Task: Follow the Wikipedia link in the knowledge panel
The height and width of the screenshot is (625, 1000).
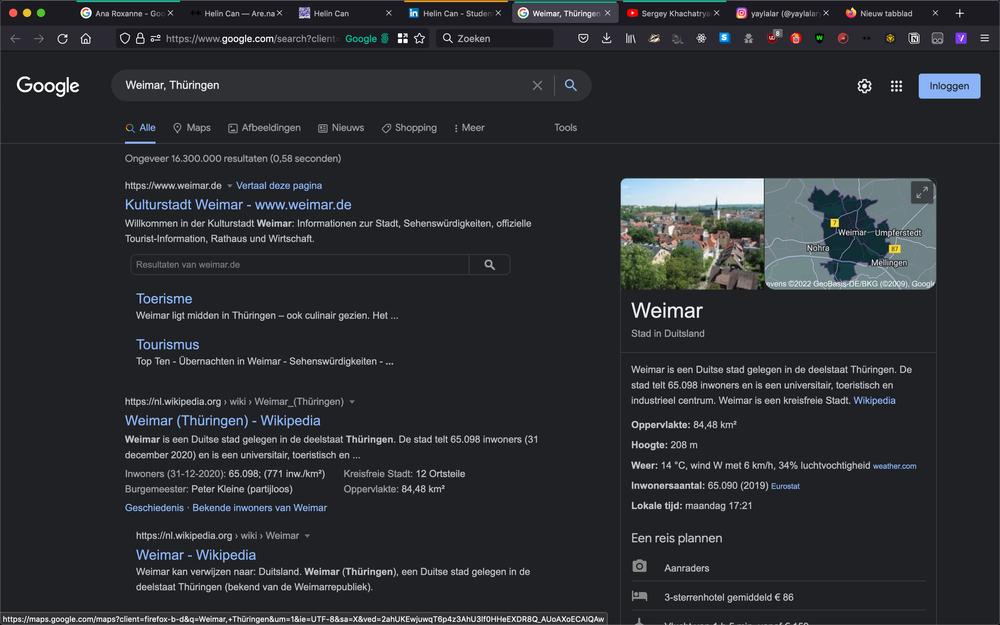Action: [x=874, y=401]
